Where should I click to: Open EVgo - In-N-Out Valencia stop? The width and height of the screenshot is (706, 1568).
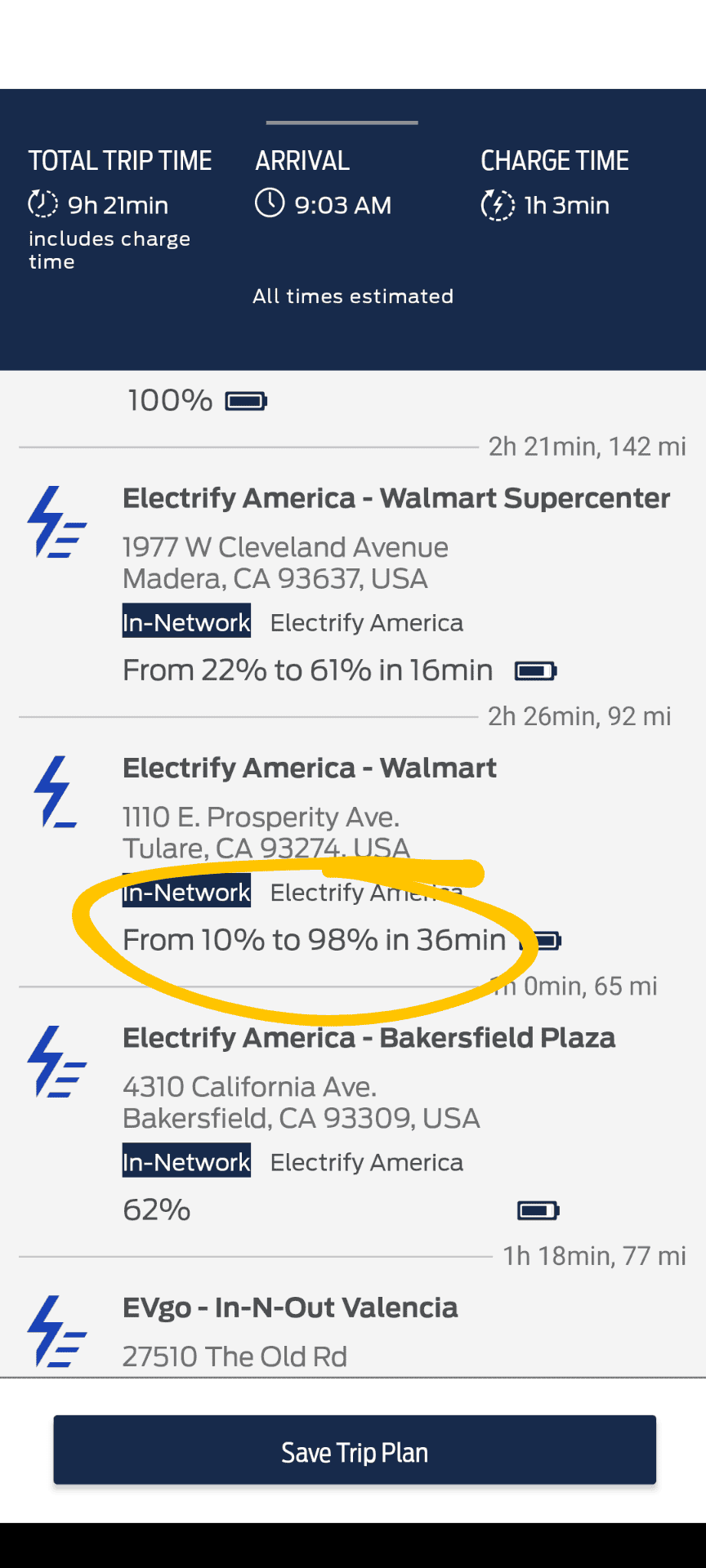290,1307
